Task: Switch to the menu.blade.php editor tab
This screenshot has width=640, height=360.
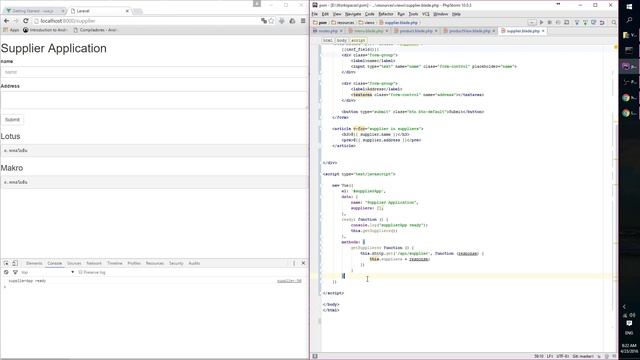Action: coord(369,31)
